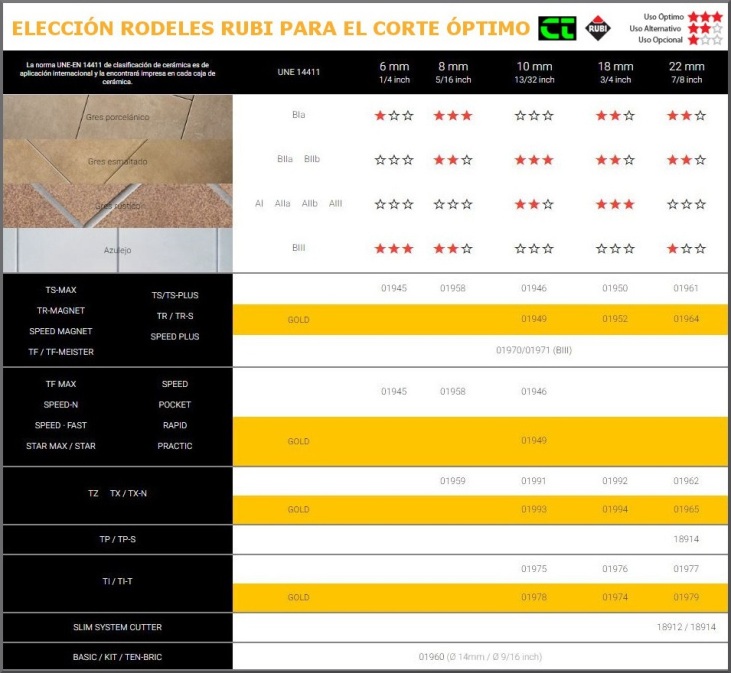This screenshot has width=731, height=673.
Task: Click the Gres porcelánico tile image
Action: 117,117
